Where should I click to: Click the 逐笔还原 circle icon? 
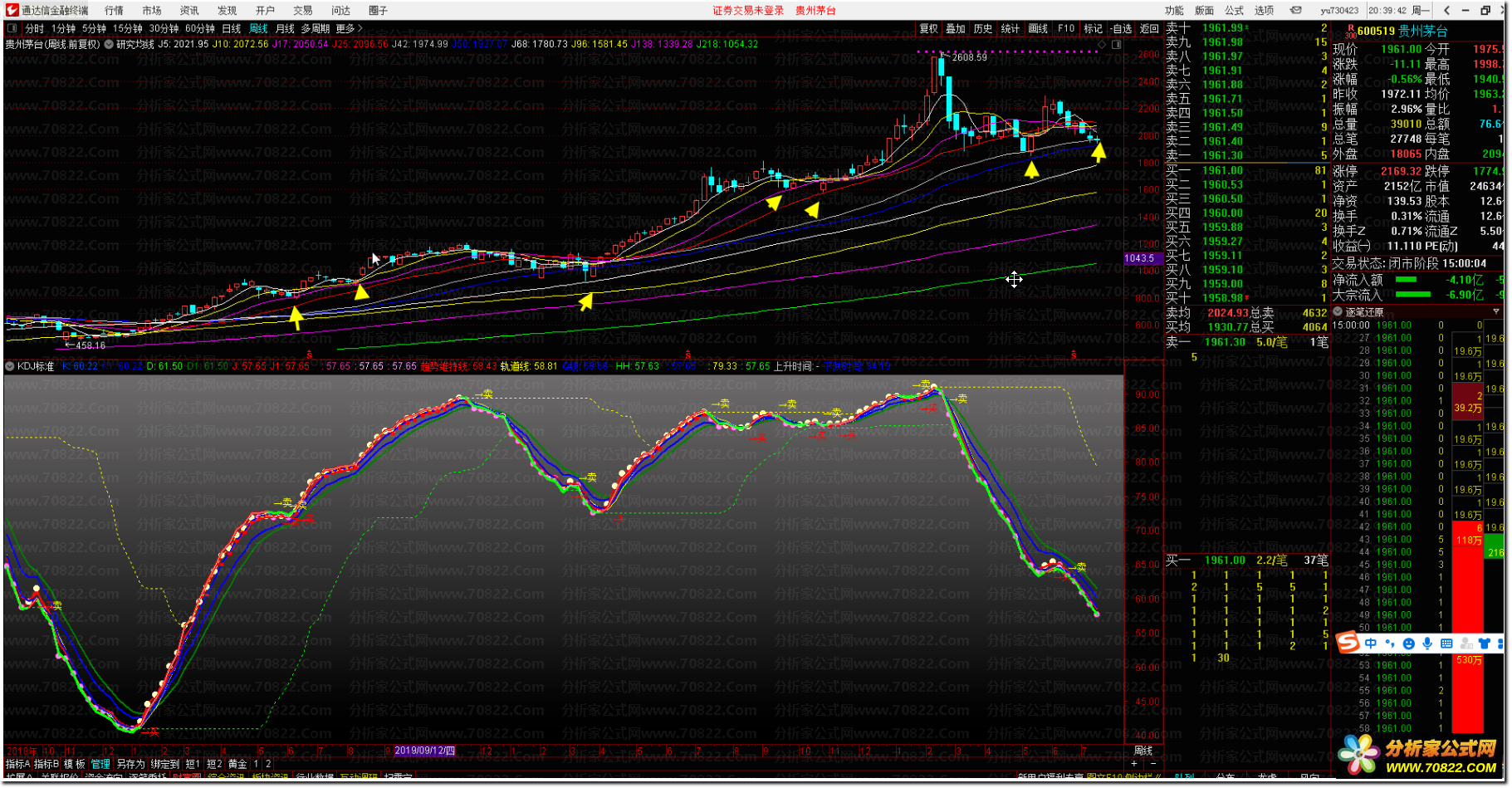[x=1338, y=312]
